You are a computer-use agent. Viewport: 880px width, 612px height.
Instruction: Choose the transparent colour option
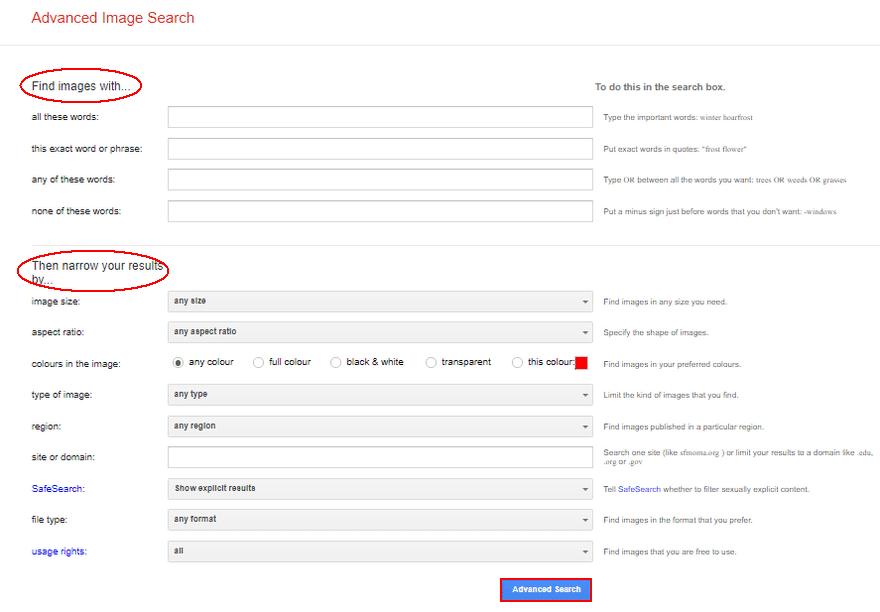[x=430, y=362]
